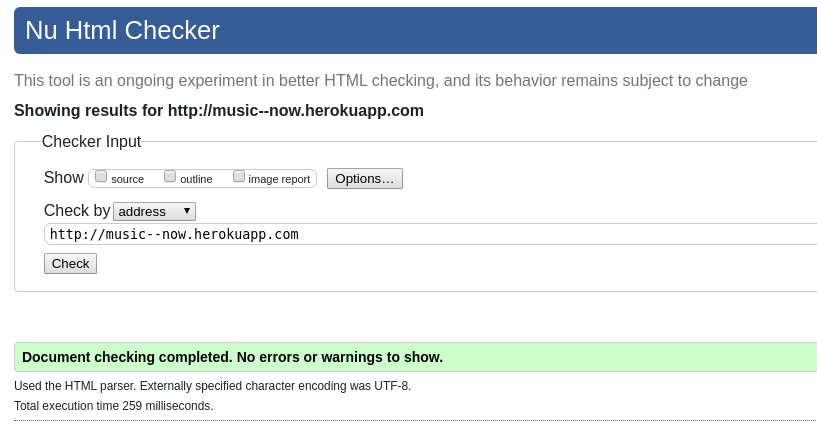
Task: Click the Checker Input legend
Action: (91, 141)
